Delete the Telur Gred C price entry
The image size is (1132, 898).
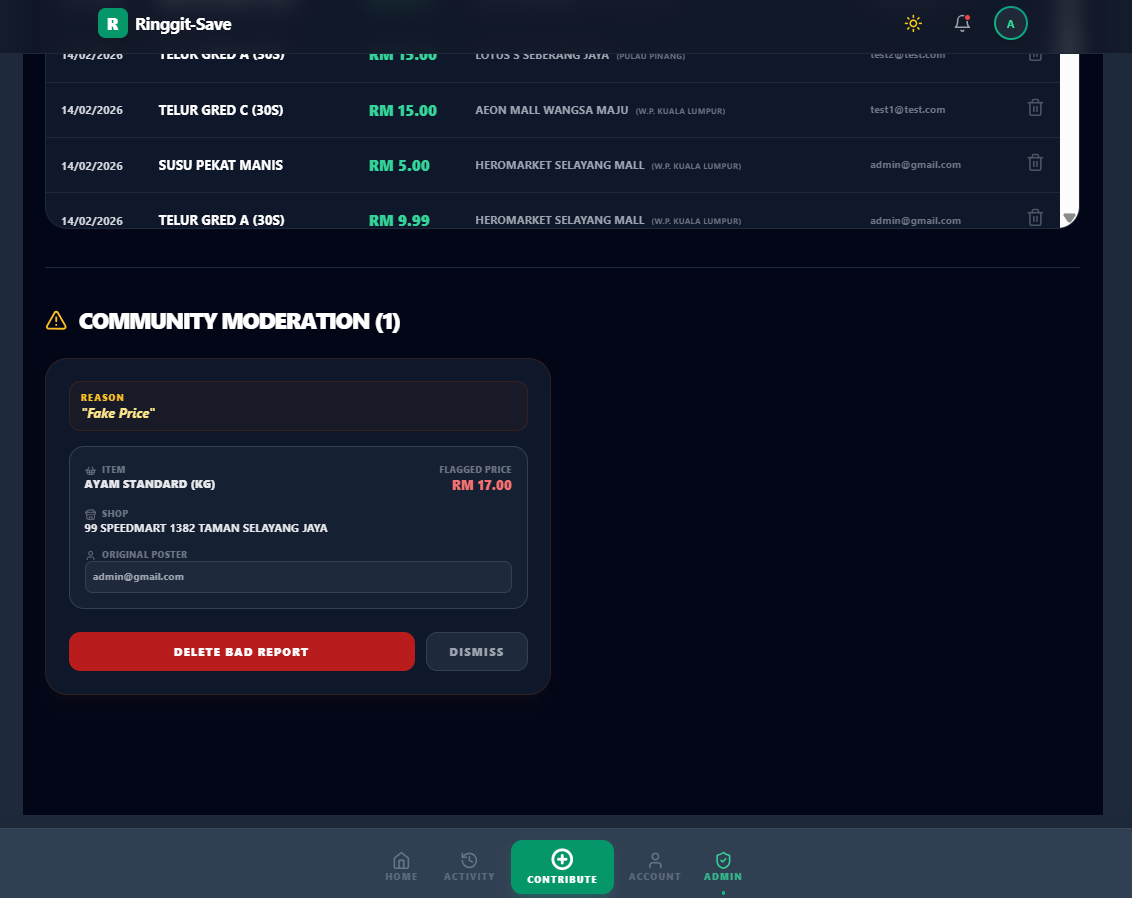[1035, 108]
